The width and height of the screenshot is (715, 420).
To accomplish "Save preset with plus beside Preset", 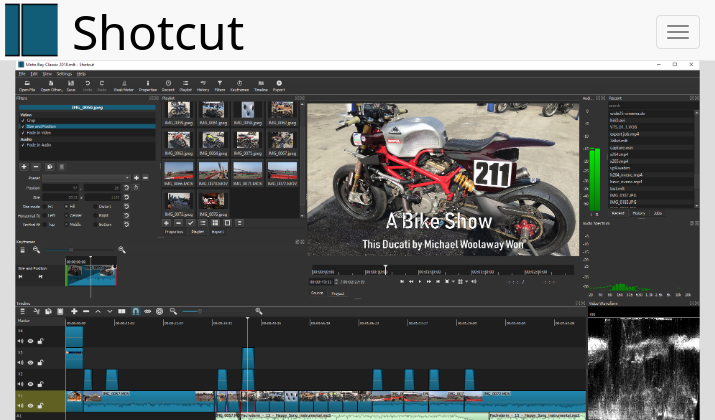I will click(x=136, y=178).
